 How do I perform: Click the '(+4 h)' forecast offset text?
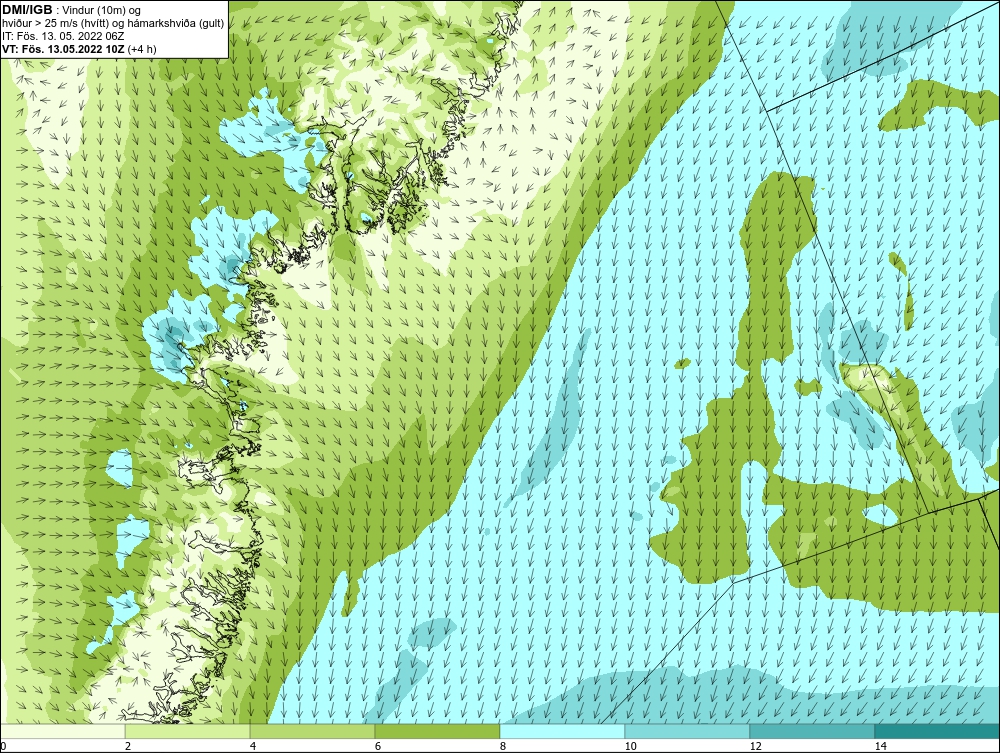pyautogui.click(x=142, y=48)
